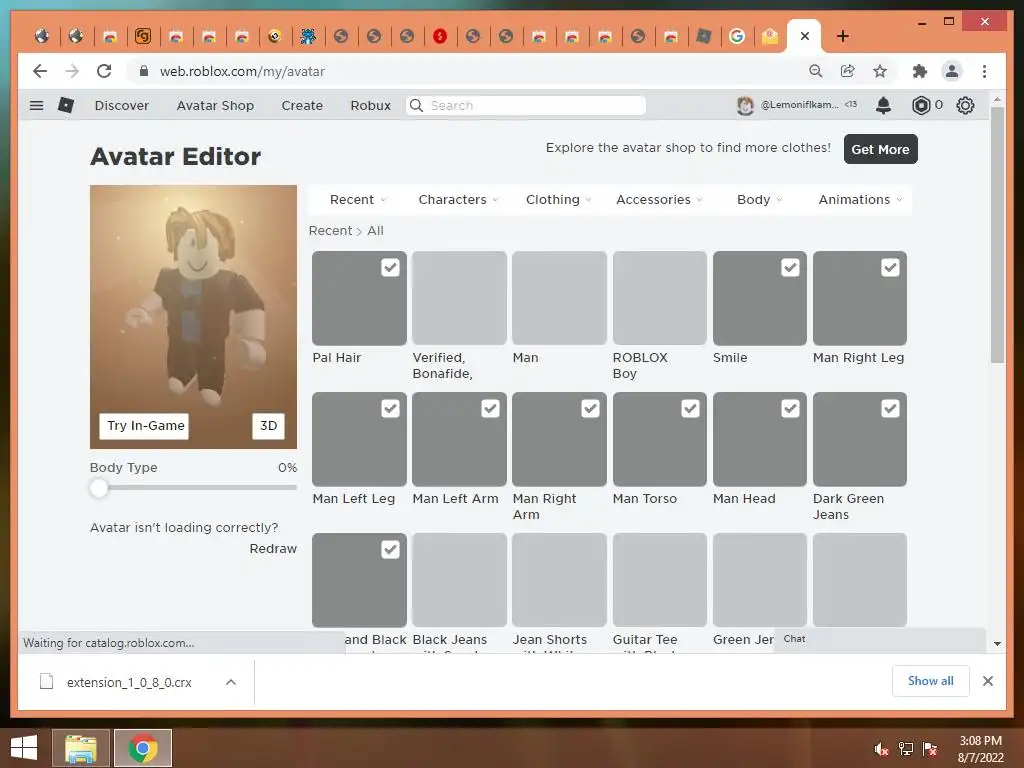Open the network tray icon
The image size is (1024, 768).
[x=906, y=749]
